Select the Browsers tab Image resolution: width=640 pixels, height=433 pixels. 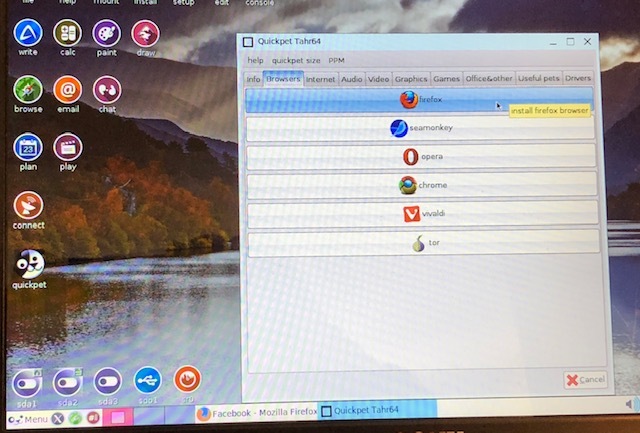pos(283,78)
